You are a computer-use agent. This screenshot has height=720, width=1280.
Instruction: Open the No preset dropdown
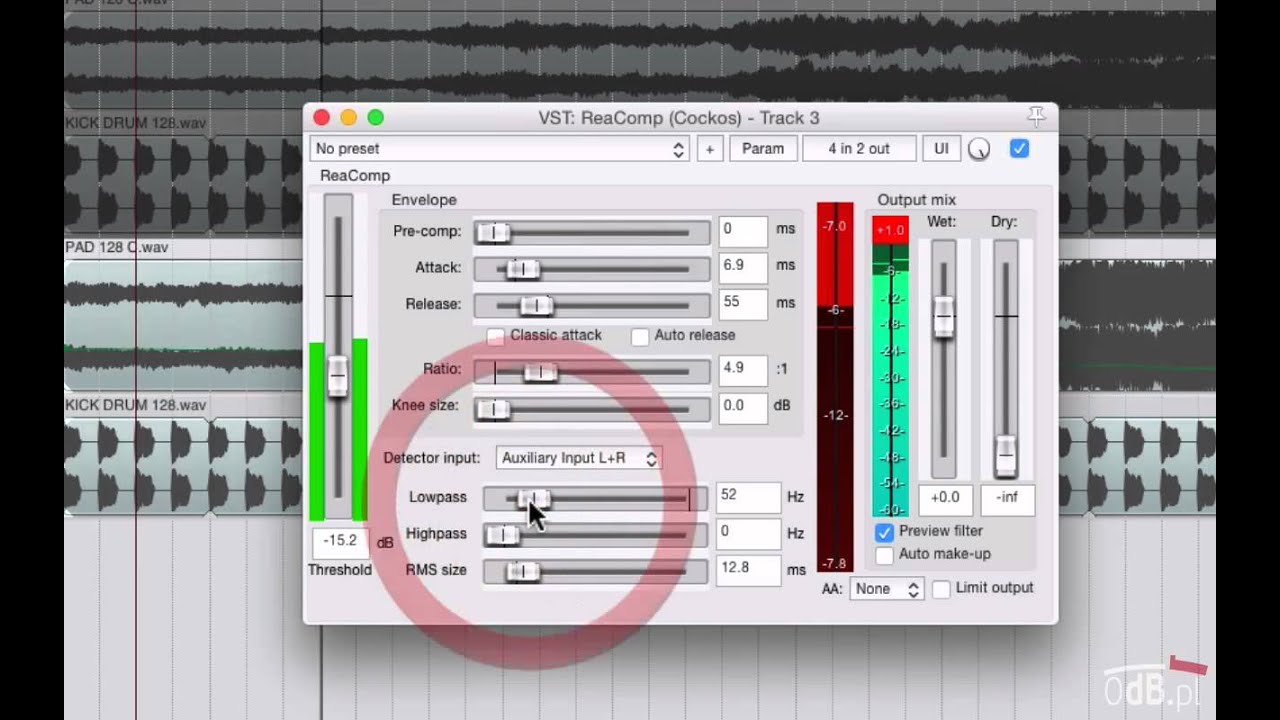pyautogui.click(x=500, y=149)
